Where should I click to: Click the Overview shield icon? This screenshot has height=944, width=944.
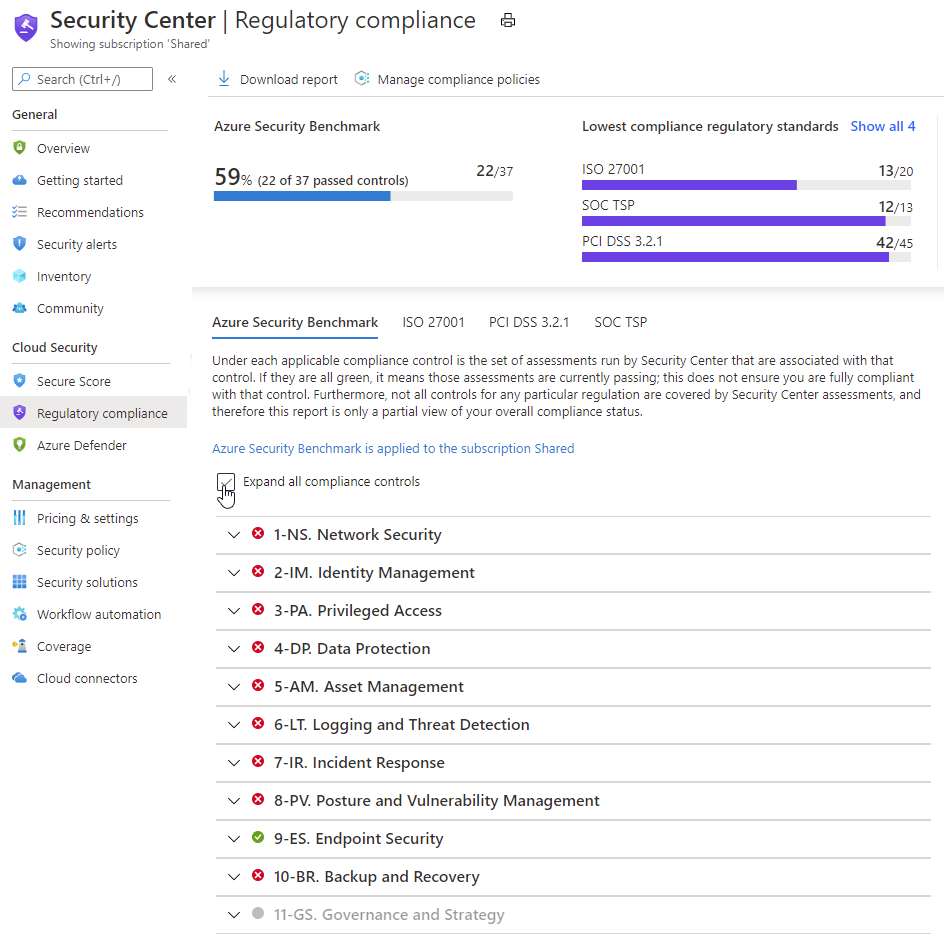coord(20,148)
